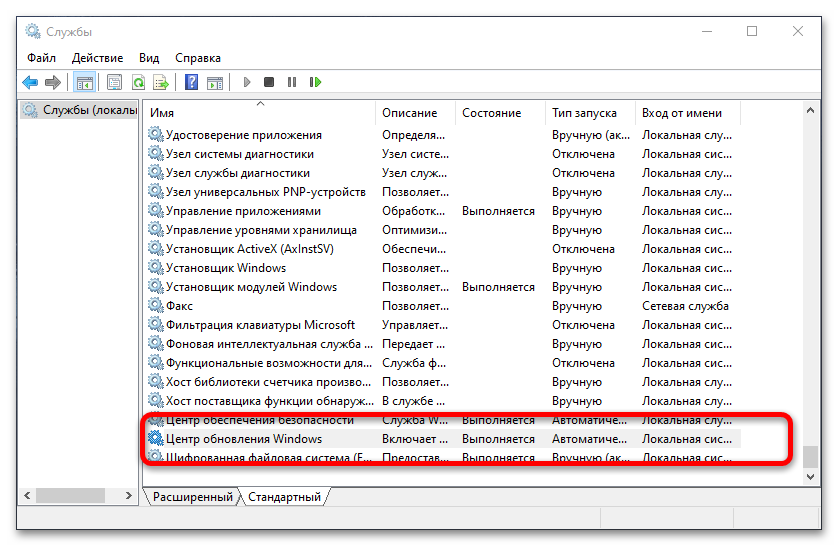Select Хост поставщика функции обнаружения service
The height and width of the screenshot is (546, 838).
(x=443, y=401)
